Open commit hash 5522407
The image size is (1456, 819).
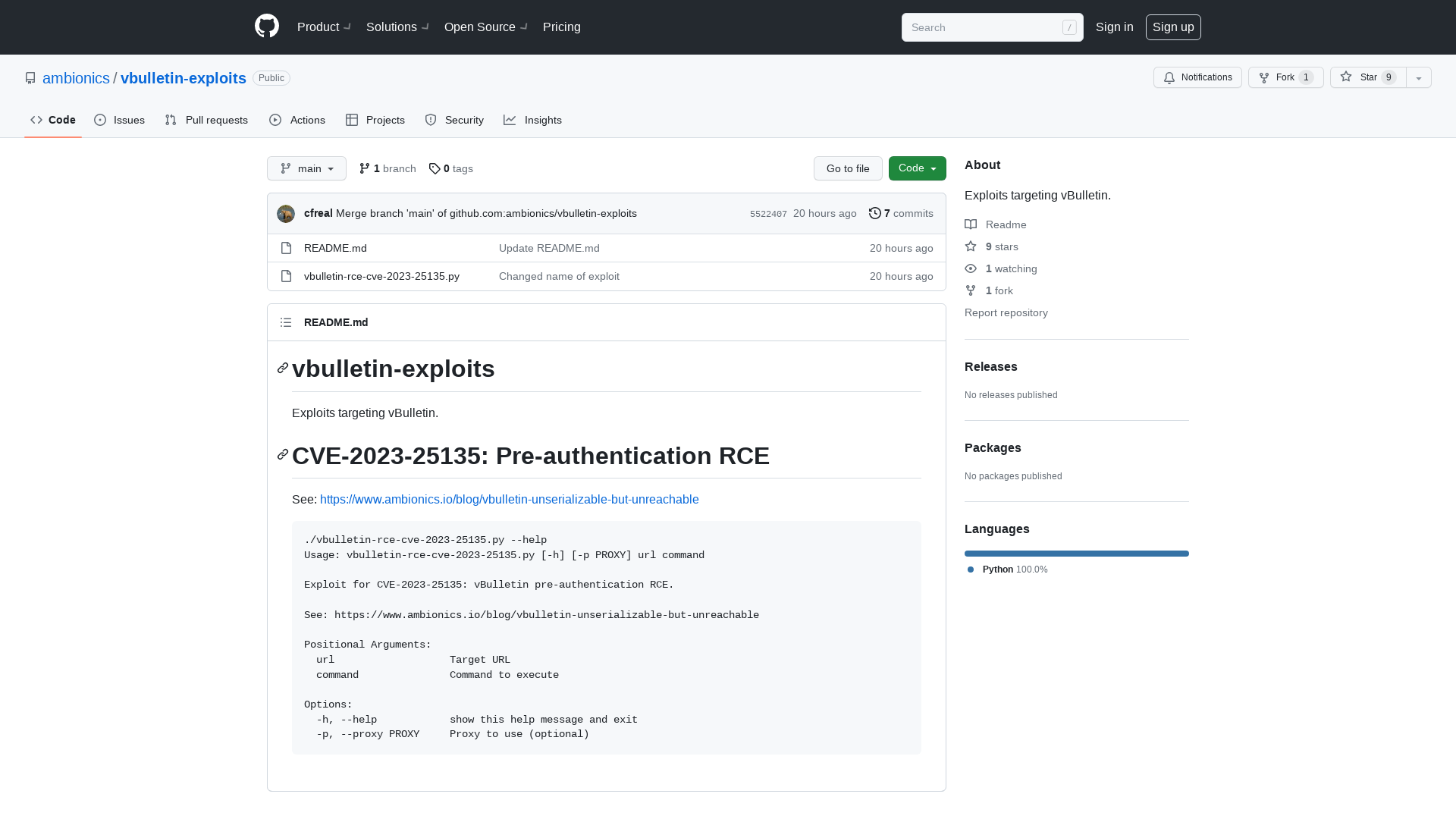coord(768,214)
